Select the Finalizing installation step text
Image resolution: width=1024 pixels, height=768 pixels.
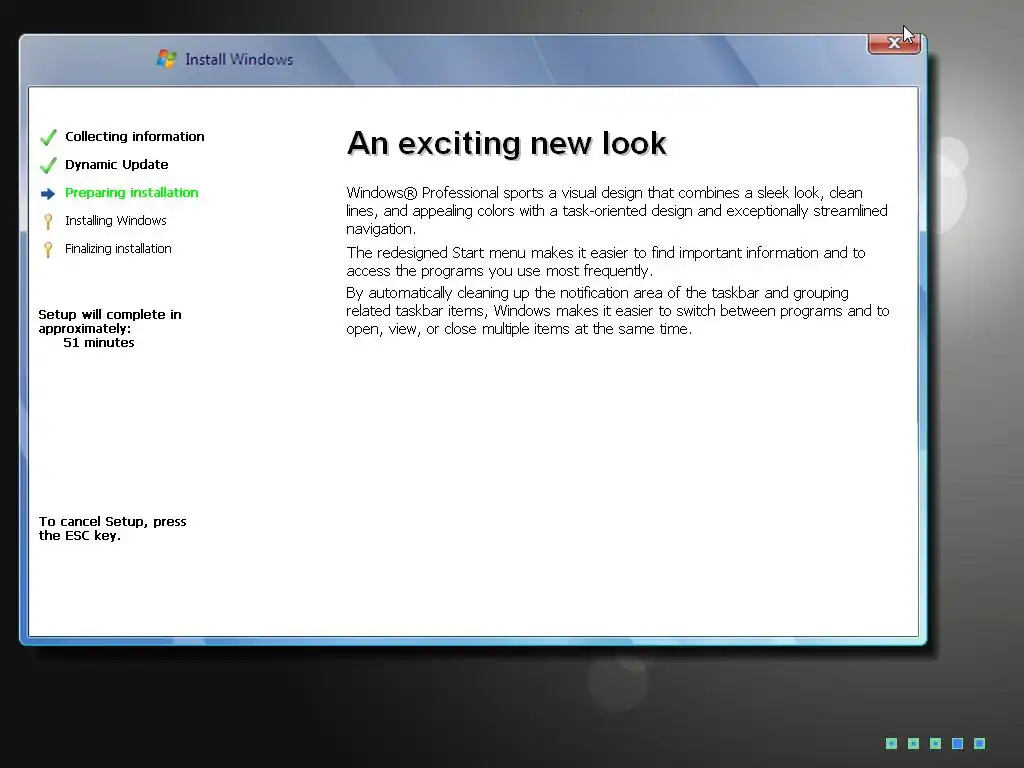118,249
